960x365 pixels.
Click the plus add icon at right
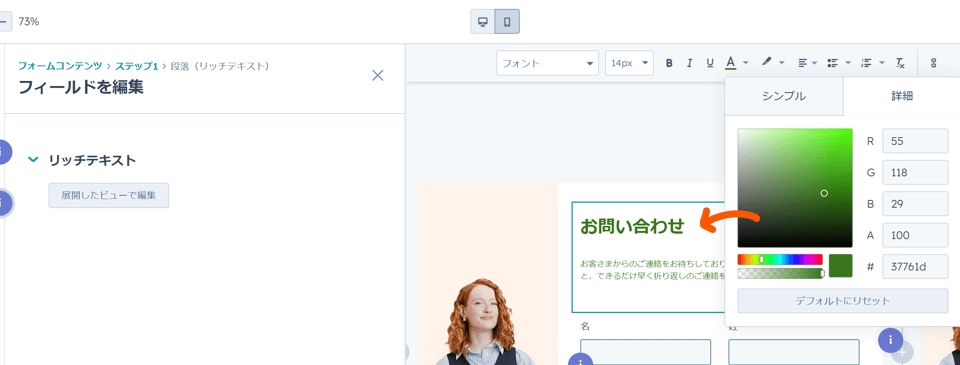point(903,353)
